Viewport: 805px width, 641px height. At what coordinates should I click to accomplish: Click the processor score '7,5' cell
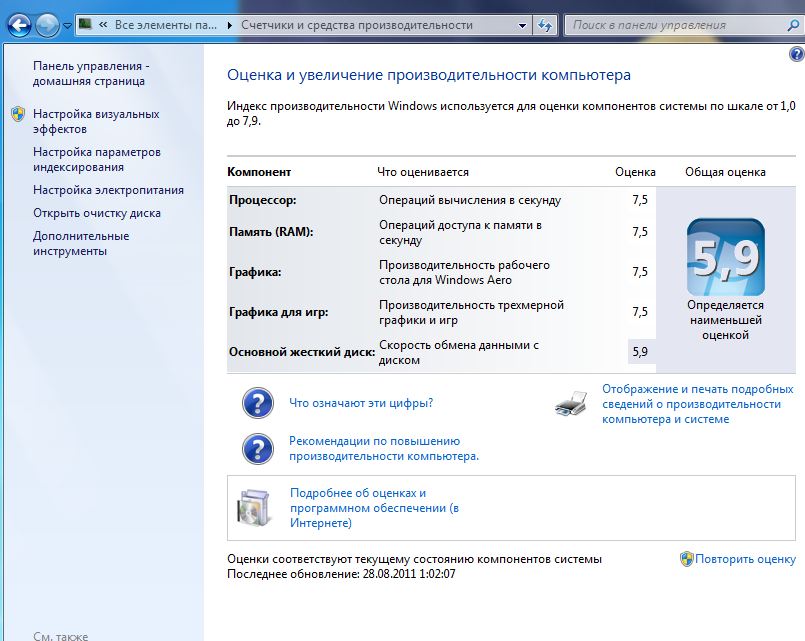pyautogui.click(x=640, y=200)
